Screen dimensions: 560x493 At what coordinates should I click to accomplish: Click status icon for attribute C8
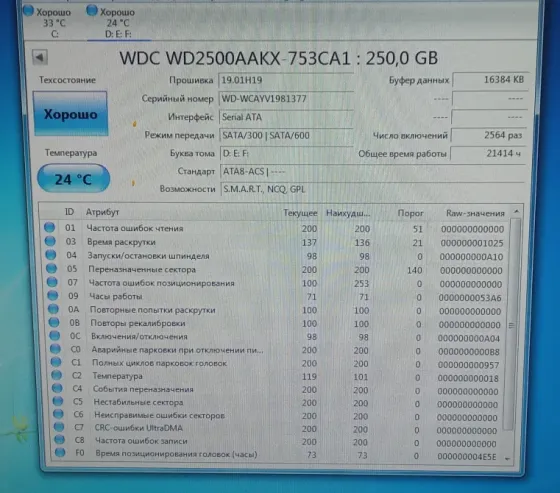click(x=60, y=439)
